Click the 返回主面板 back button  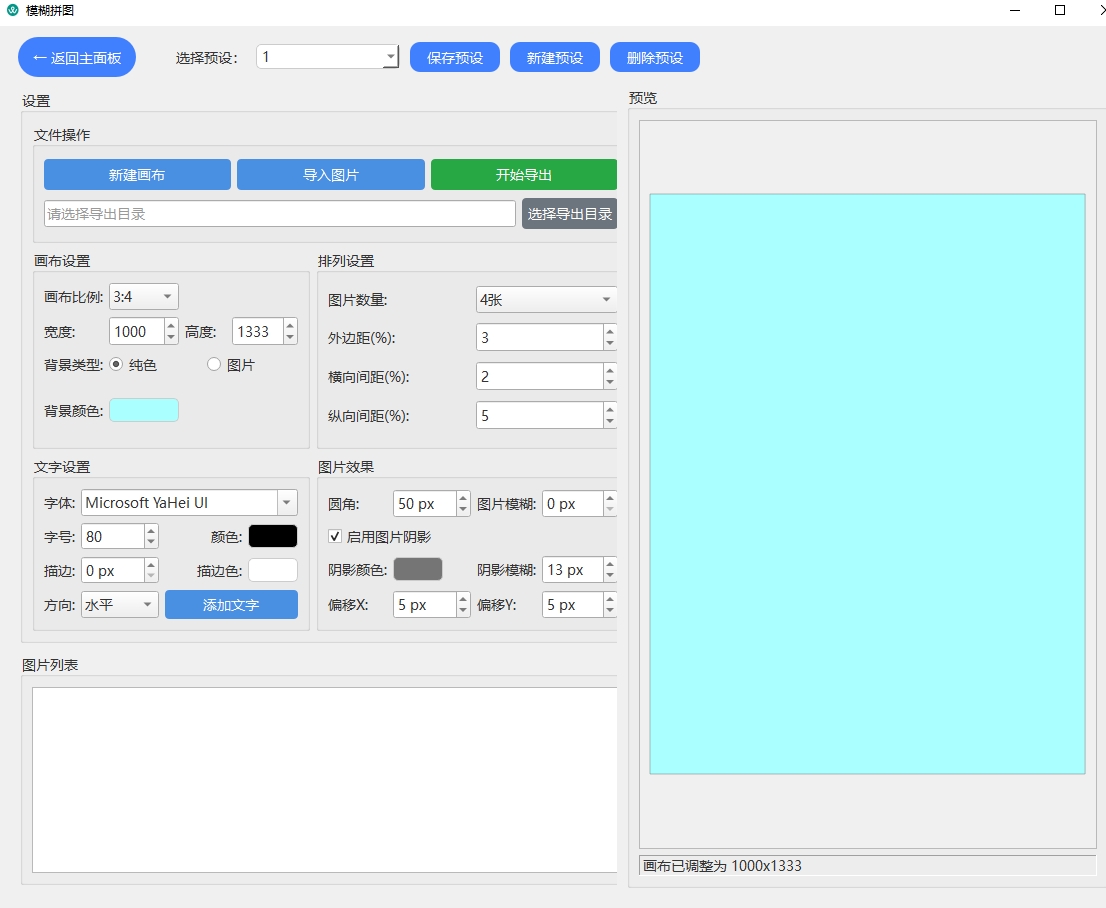point(77,57)
